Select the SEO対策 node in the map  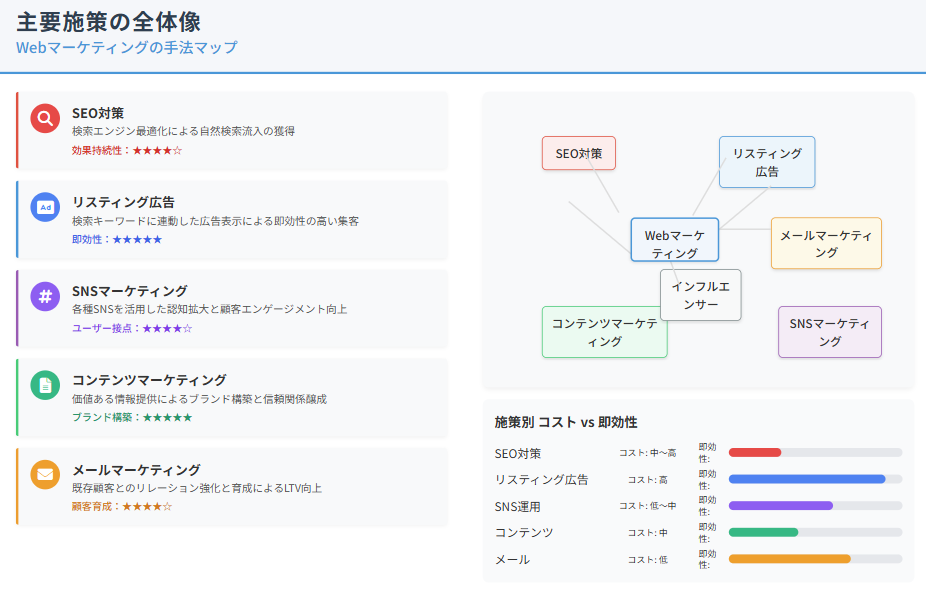coord(578,153)
